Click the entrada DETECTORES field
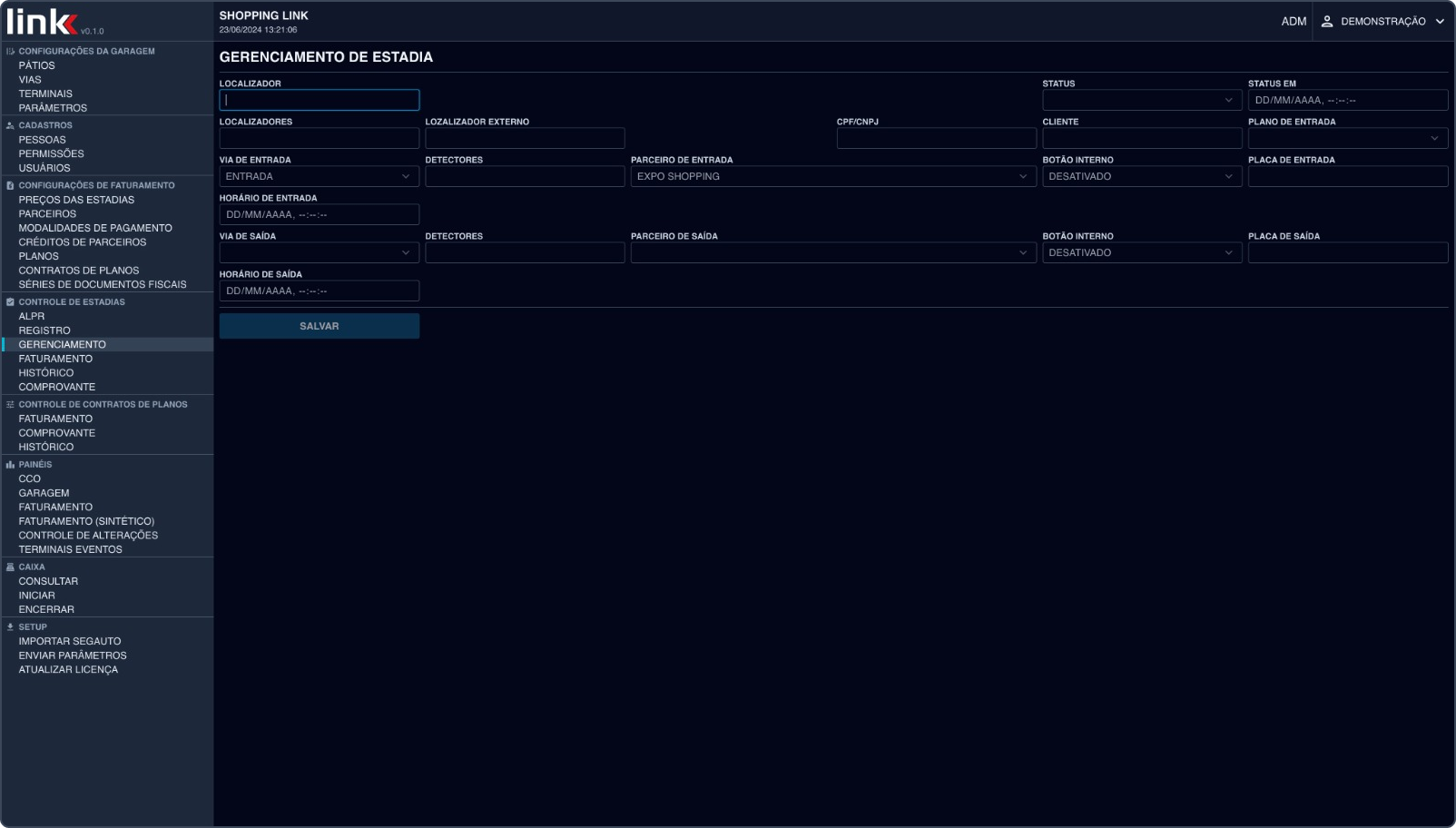The height and width of the screenshot is (828, 1456). [x=525, y=176]
